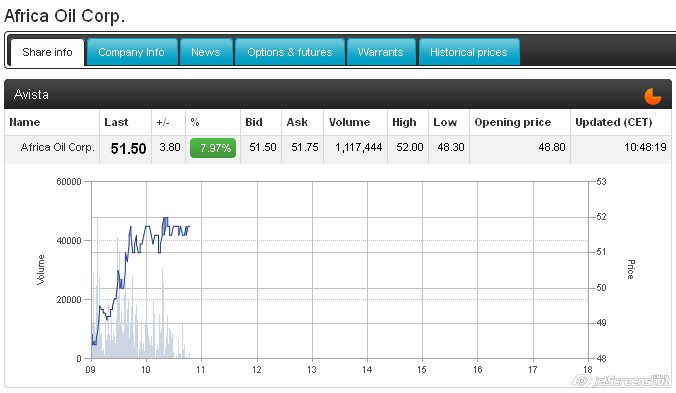Click the Avista section title
The image size is (676, 393).
(x=31, y=94)
